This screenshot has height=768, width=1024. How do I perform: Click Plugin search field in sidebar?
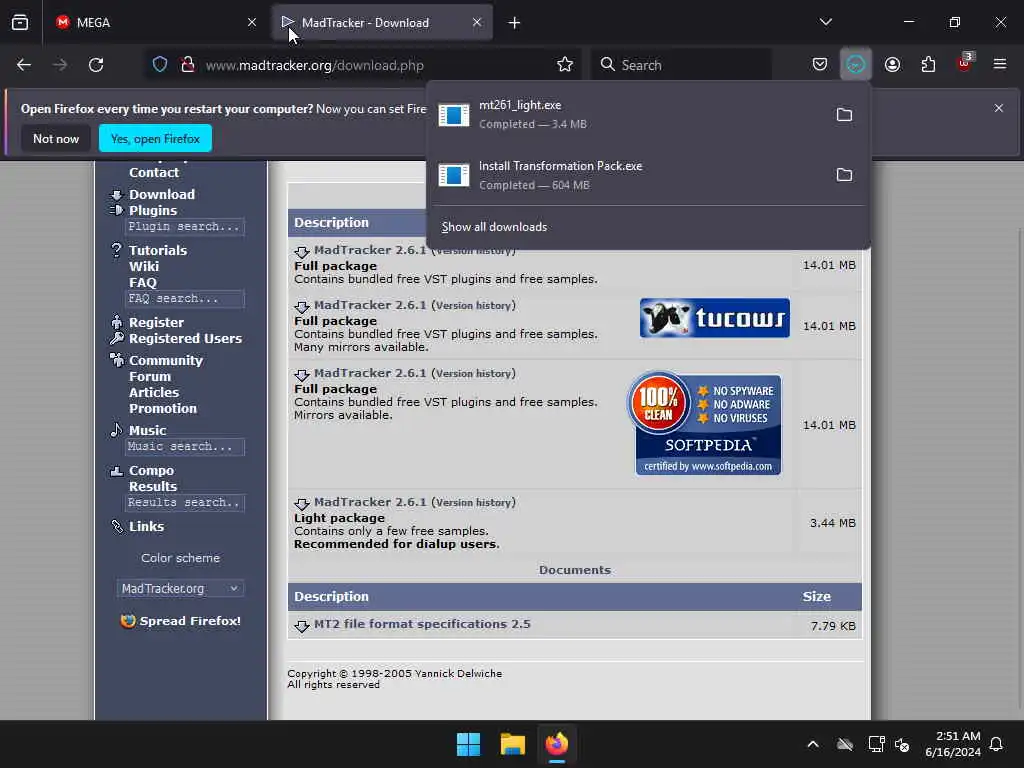[x=185, y=227]
